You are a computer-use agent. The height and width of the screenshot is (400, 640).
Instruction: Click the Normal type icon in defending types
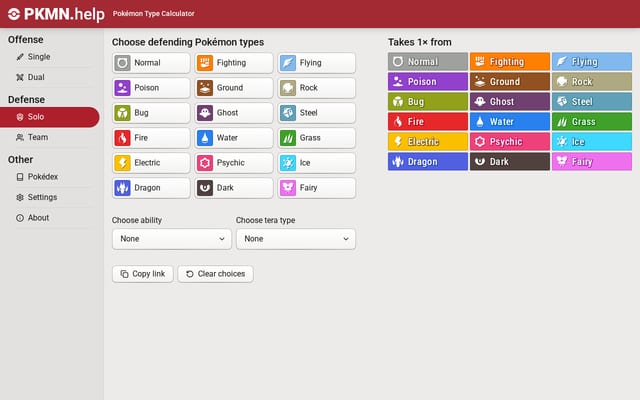pos(122,63)
